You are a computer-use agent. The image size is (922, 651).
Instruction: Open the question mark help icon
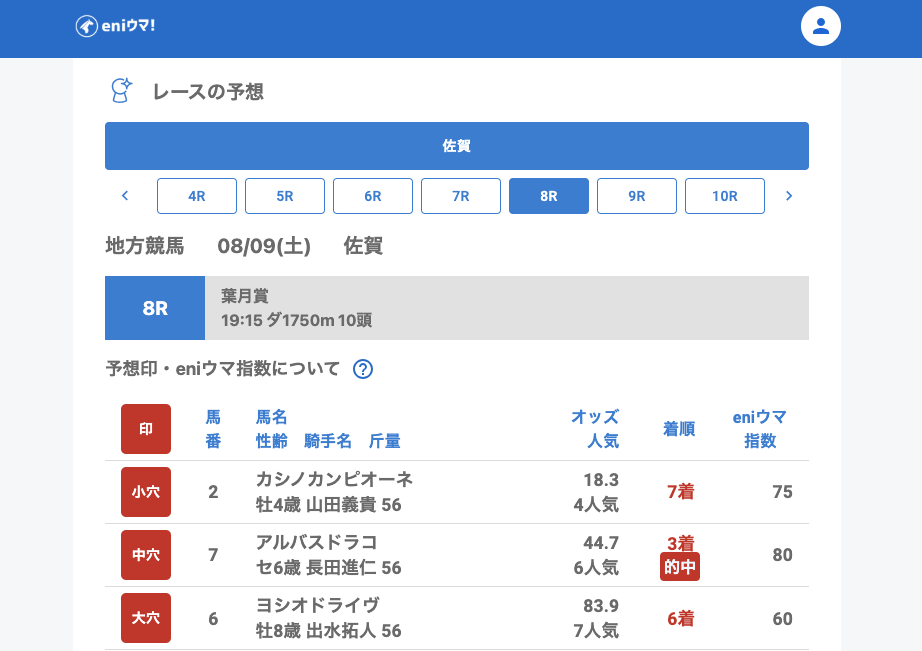[x=363, y=369]
